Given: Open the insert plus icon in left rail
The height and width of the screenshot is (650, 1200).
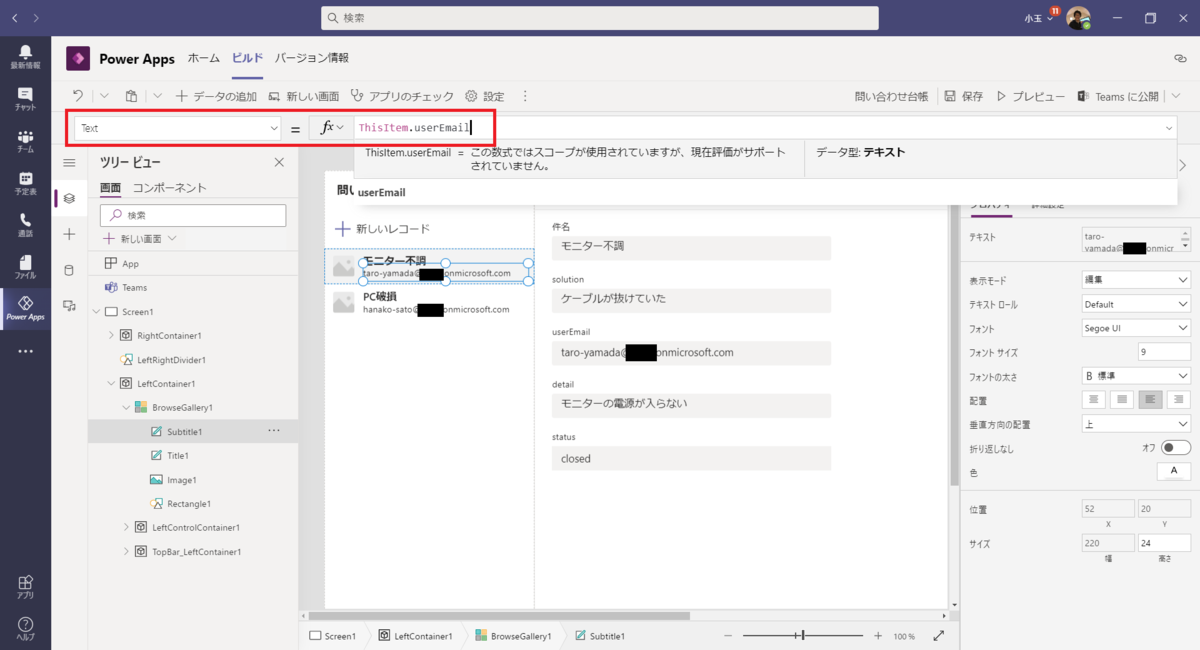Looking at the screenshot, I should pos(69,234).
